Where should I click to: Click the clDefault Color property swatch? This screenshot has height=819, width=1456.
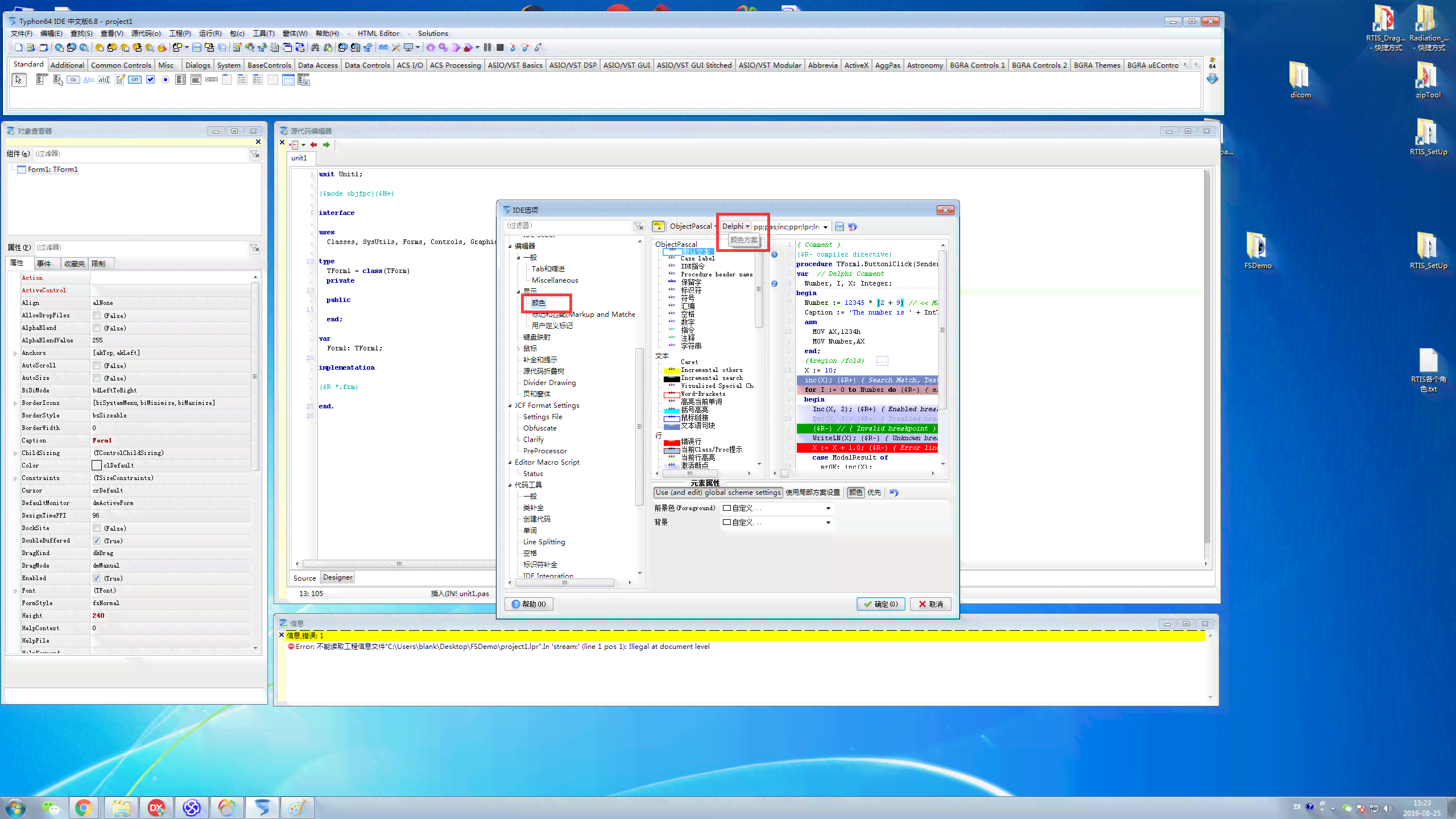coord(97,466)
